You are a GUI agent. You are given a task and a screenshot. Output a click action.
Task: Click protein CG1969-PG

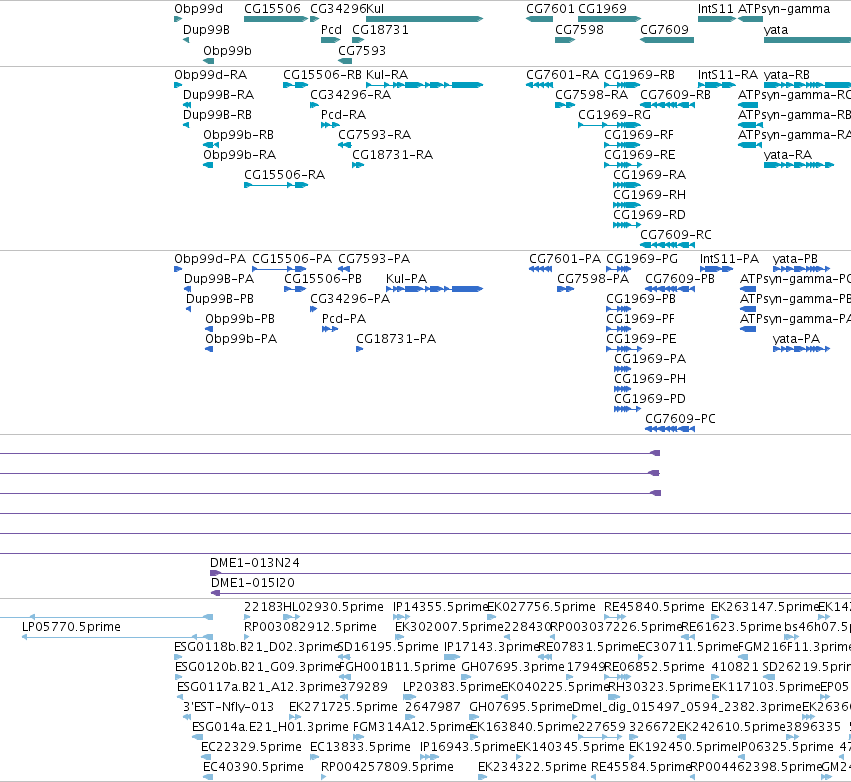[619, 269]
